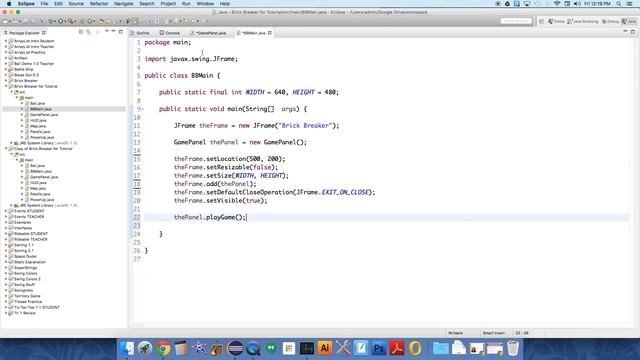Open the GamePanel.java editor tab
Image resolution: width=640 pixels, height=360 pixels.
pos(209,33)
